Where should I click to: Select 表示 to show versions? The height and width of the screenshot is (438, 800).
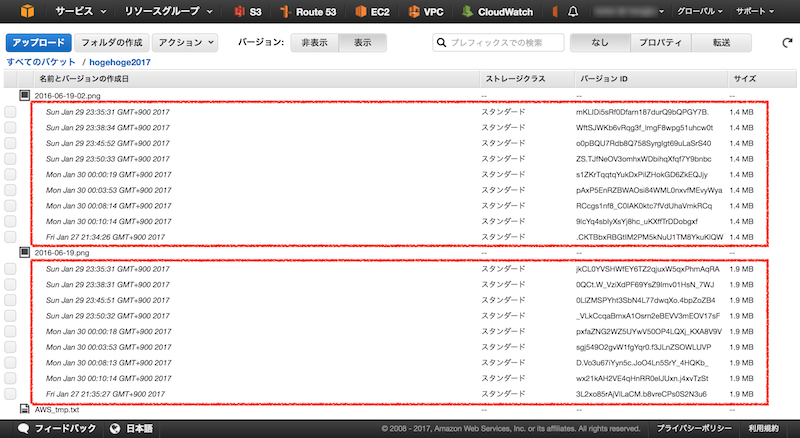363,43
